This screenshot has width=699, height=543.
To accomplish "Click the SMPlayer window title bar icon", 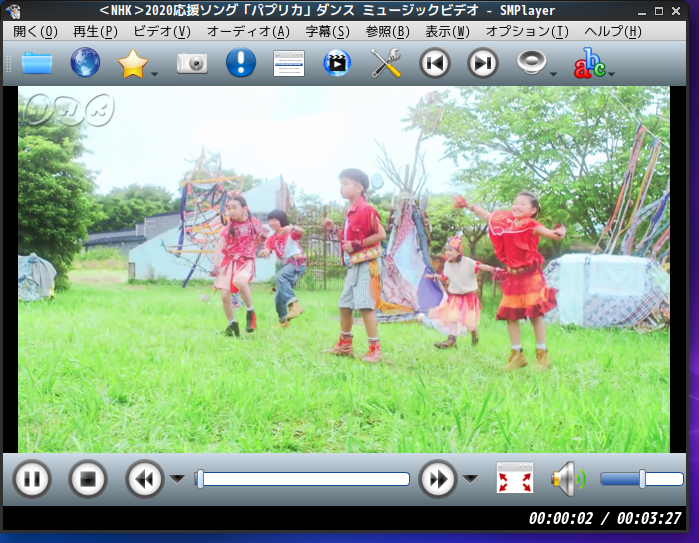I will 13,11.
